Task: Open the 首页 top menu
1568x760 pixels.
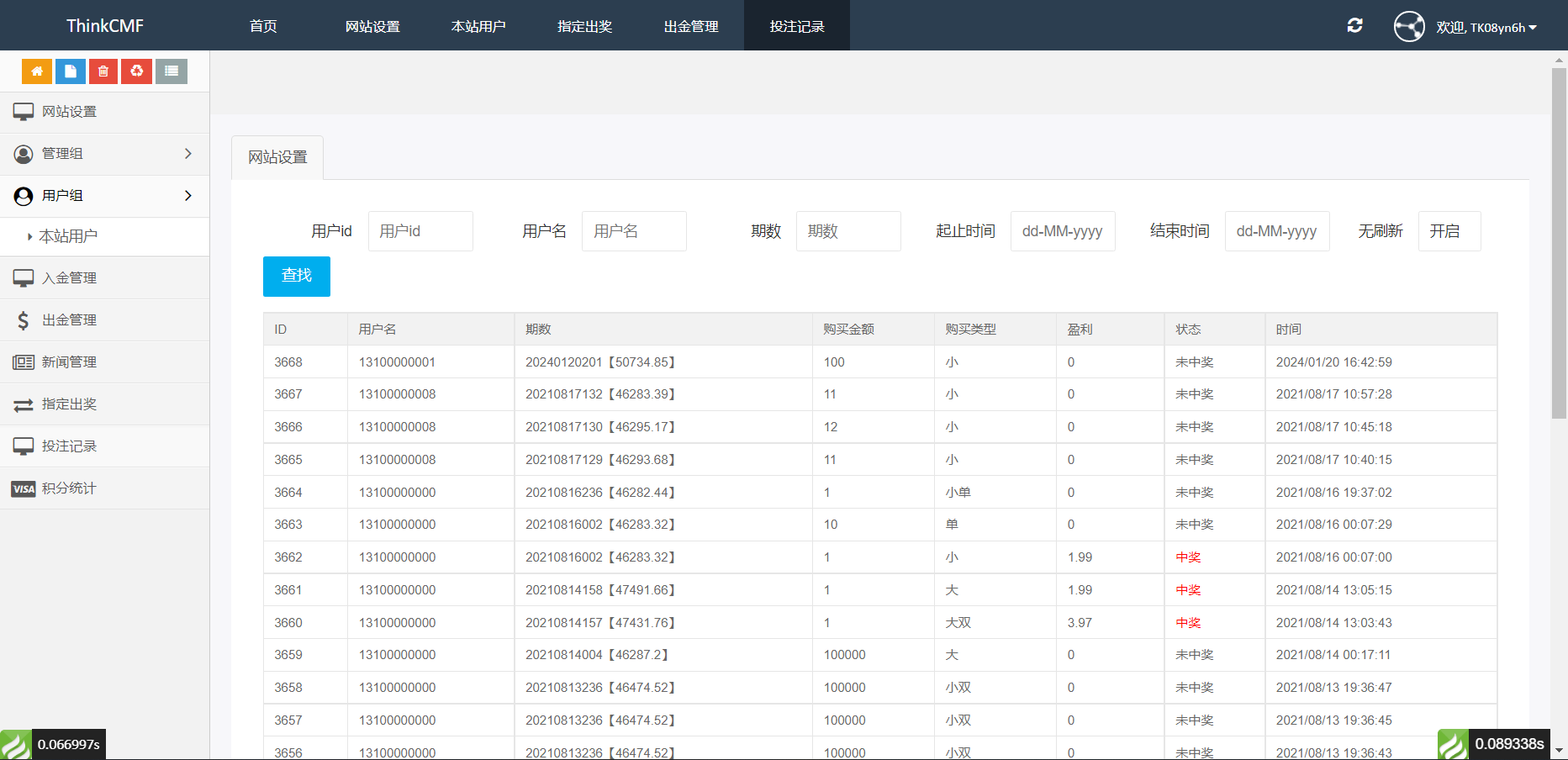Action: coord(263,26)
